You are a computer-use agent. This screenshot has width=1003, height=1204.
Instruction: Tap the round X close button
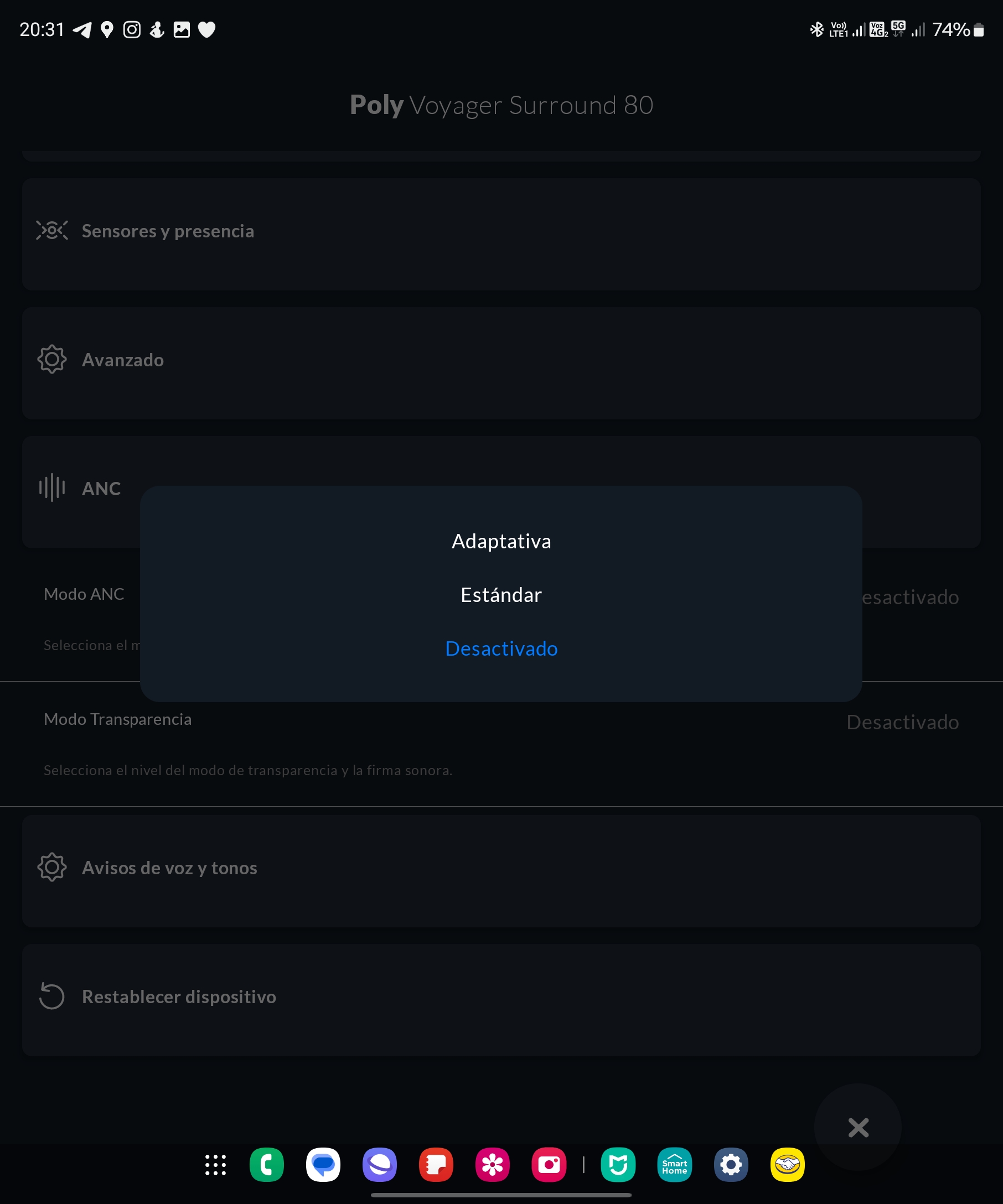[858, 1128]
